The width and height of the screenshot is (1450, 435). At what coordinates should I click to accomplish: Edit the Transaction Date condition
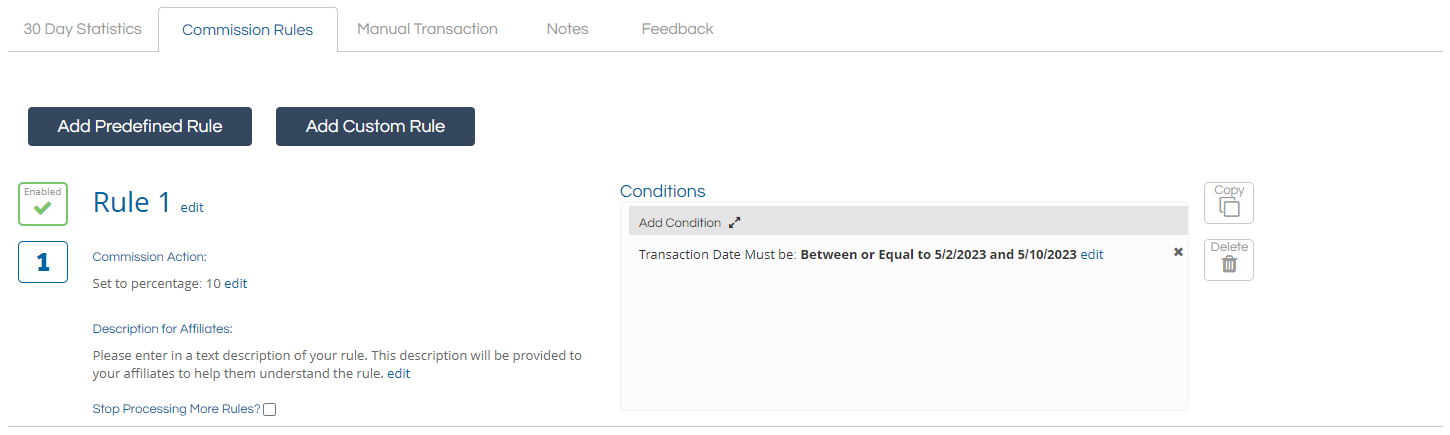click(x=1092, y=254)
